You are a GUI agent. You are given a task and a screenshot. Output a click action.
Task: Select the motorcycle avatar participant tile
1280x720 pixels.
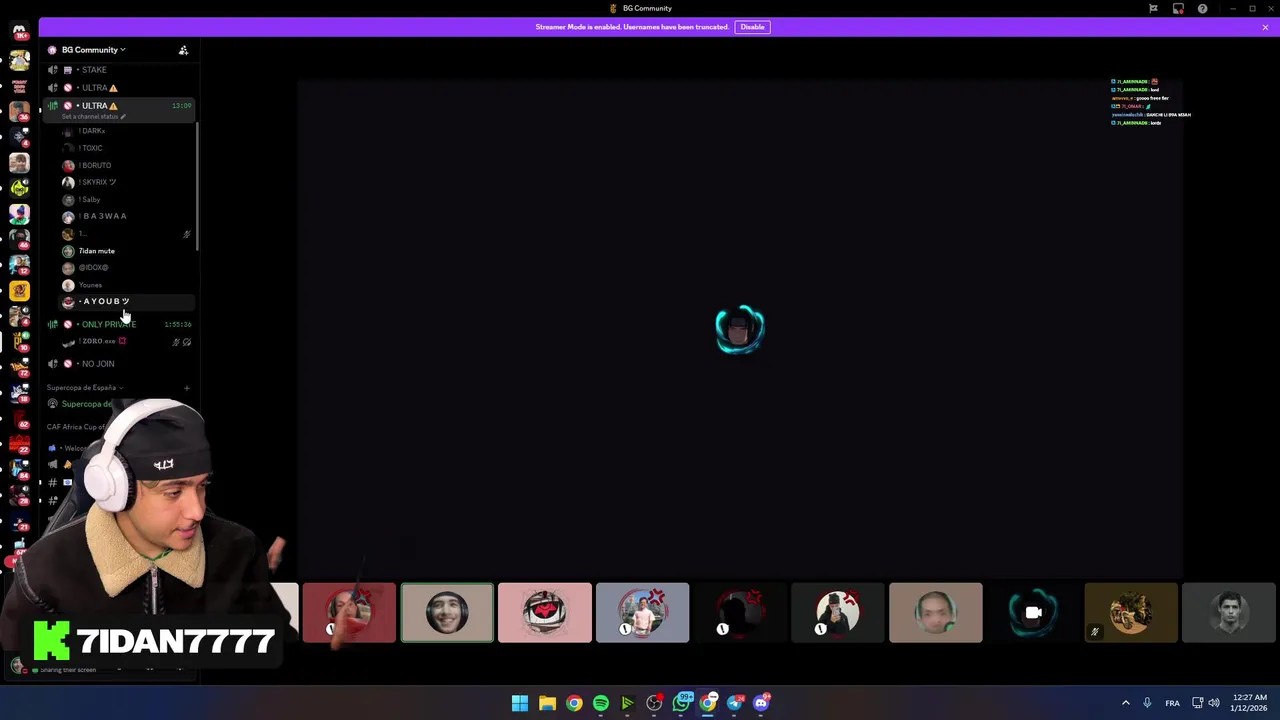[x=1131, y=613]
